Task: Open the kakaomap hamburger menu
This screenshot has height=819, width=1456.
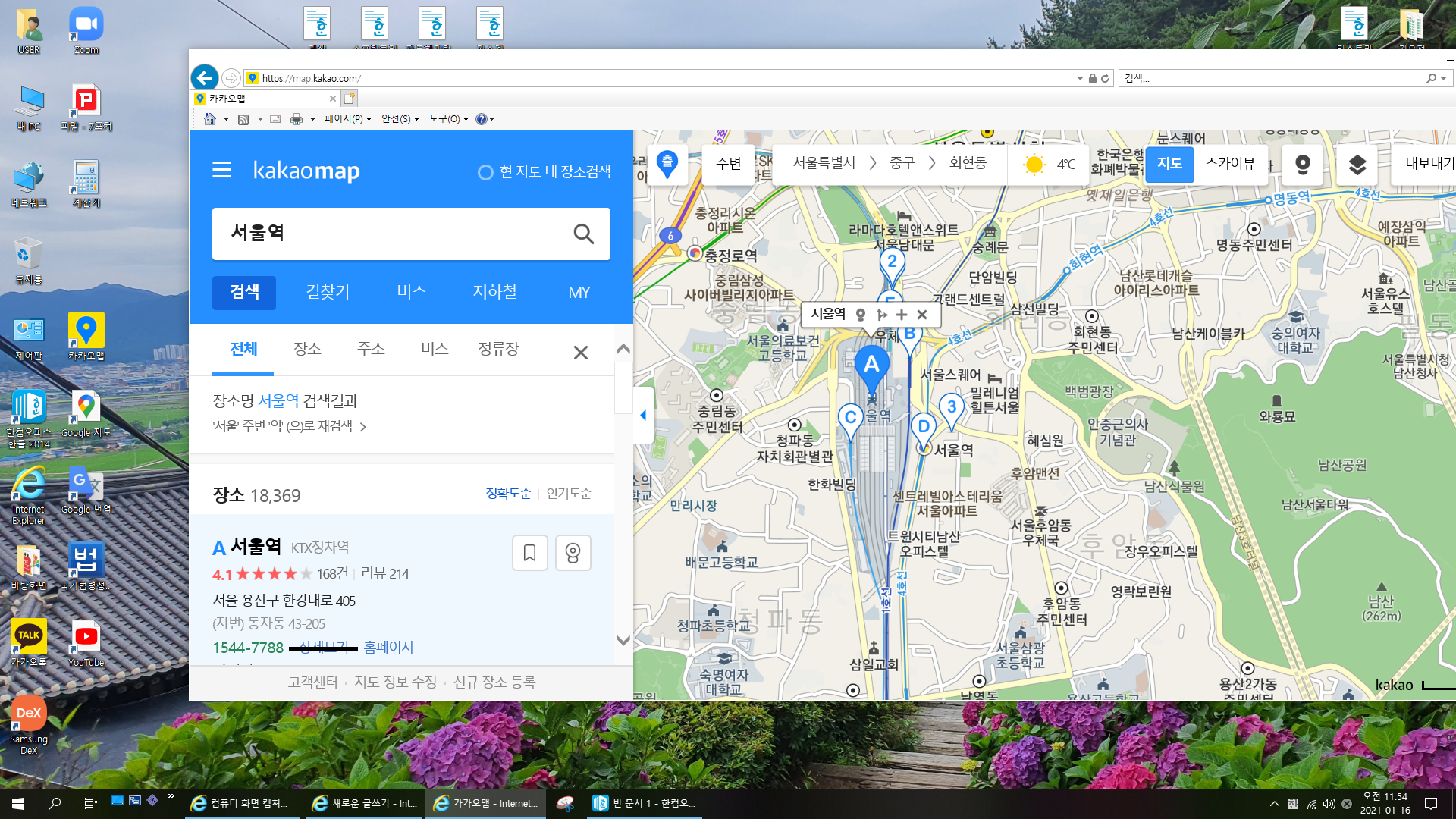Action: [x=221, y=170]
